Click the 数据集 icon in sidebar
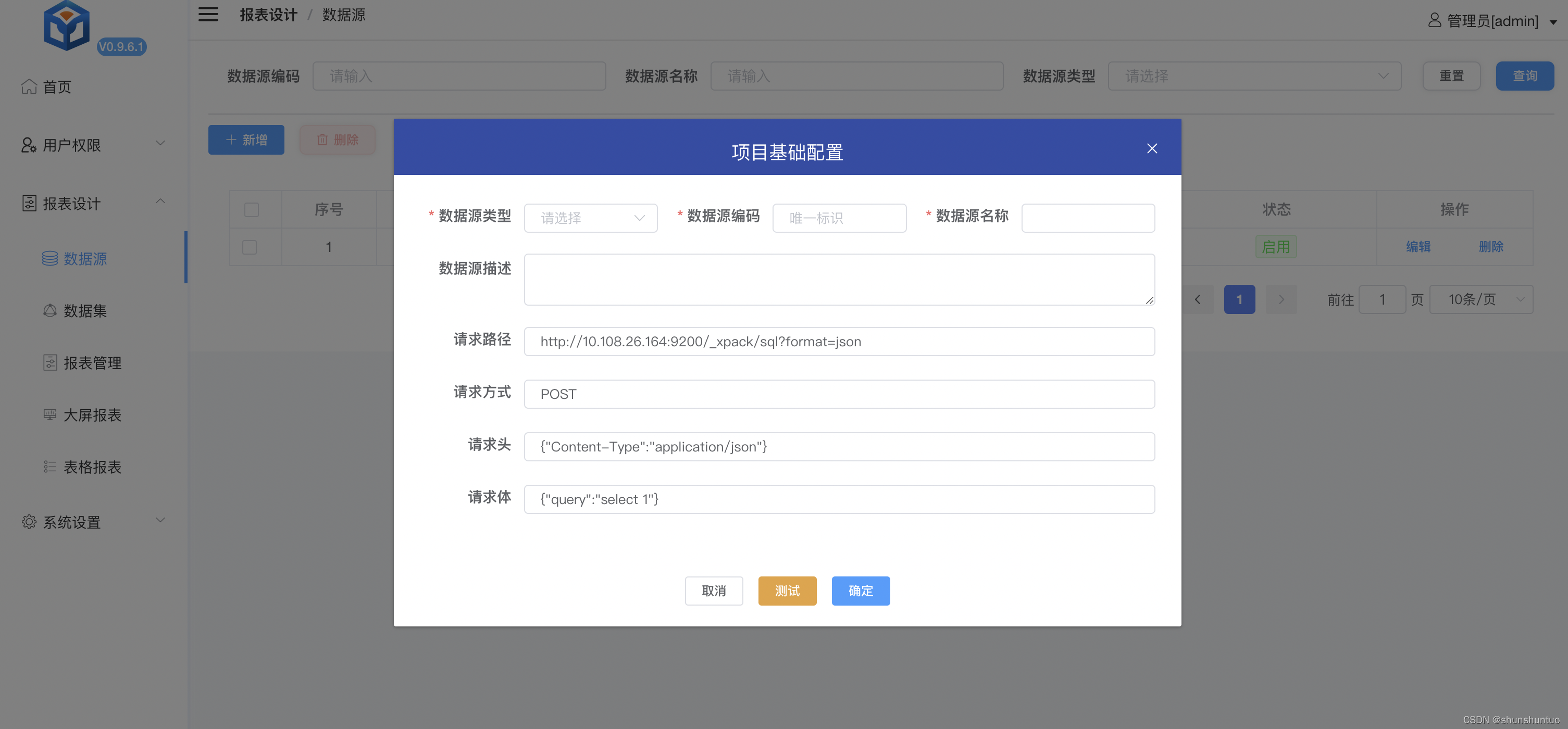1568x729 pixels. click(50, 310)
